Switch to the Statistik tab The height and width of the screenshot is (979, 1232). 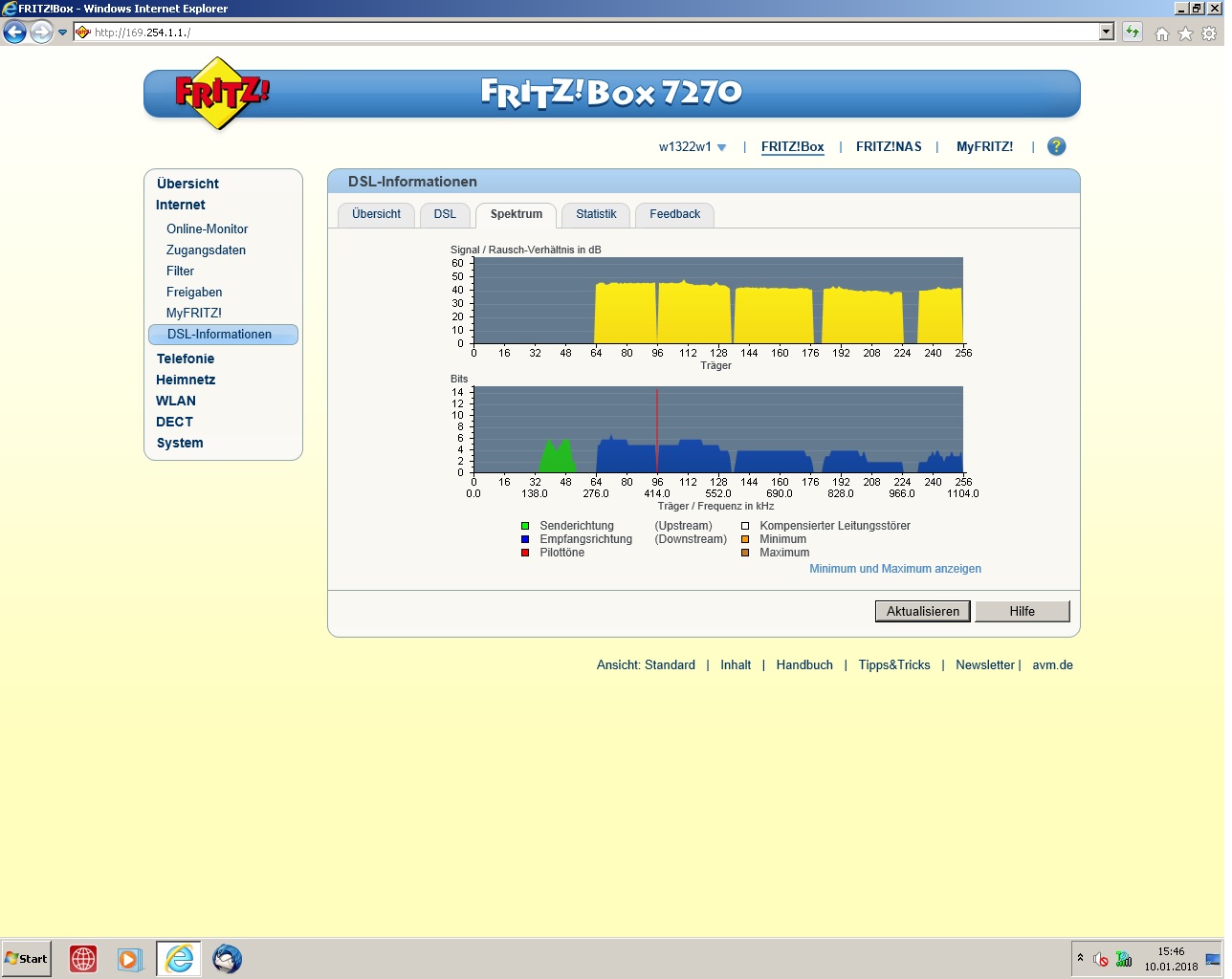tap(596, 215)
